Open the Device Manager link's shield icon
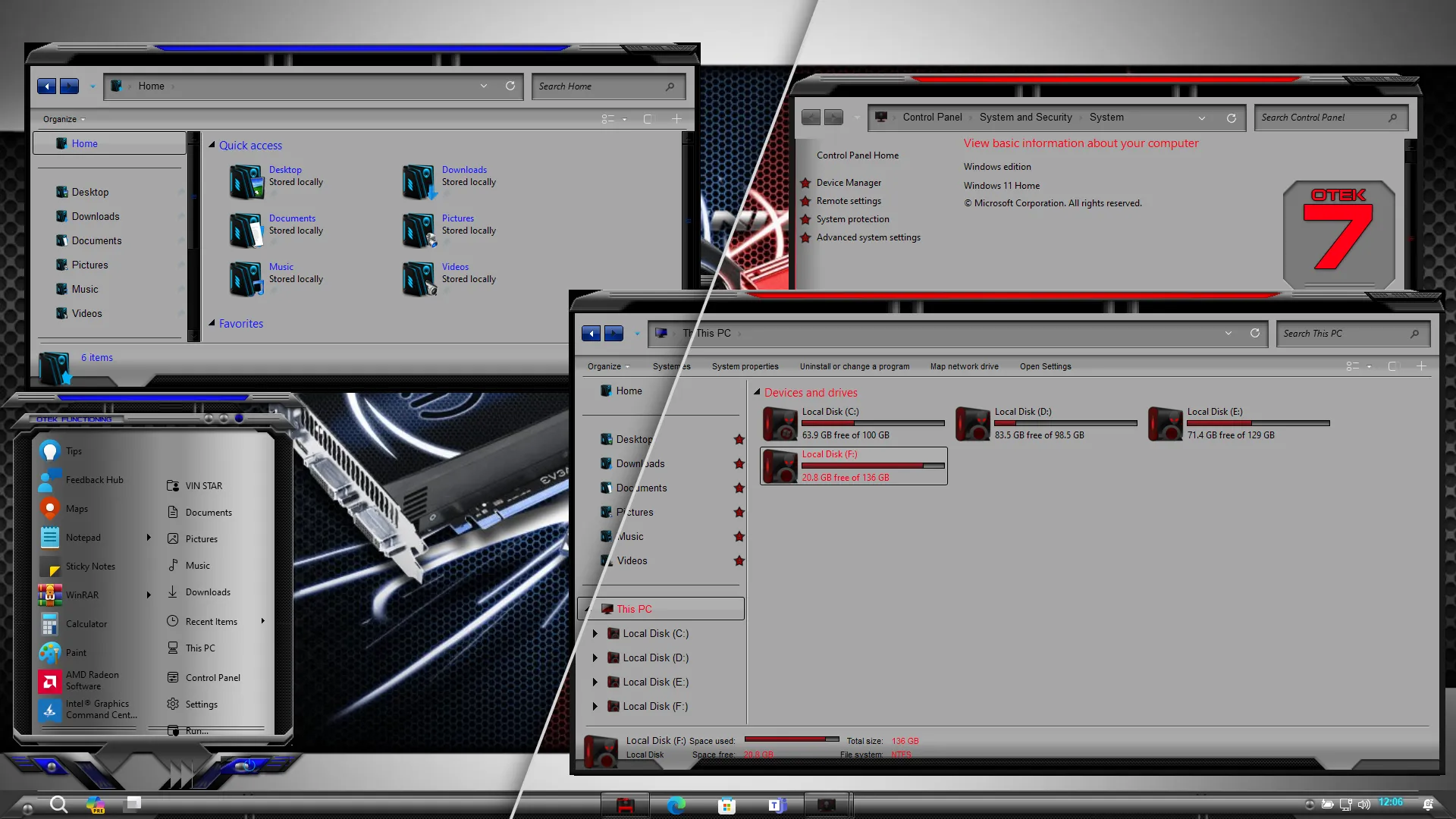The height and width of the screenshot is (819, 1456). tap(805, 183)
